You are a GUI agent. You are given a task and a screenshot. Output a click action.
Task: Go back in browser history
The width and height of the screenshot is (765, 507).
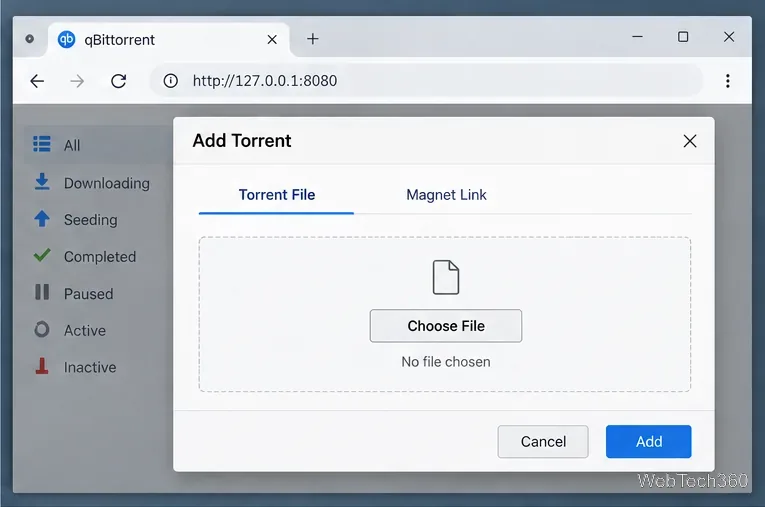pos(37,81)
